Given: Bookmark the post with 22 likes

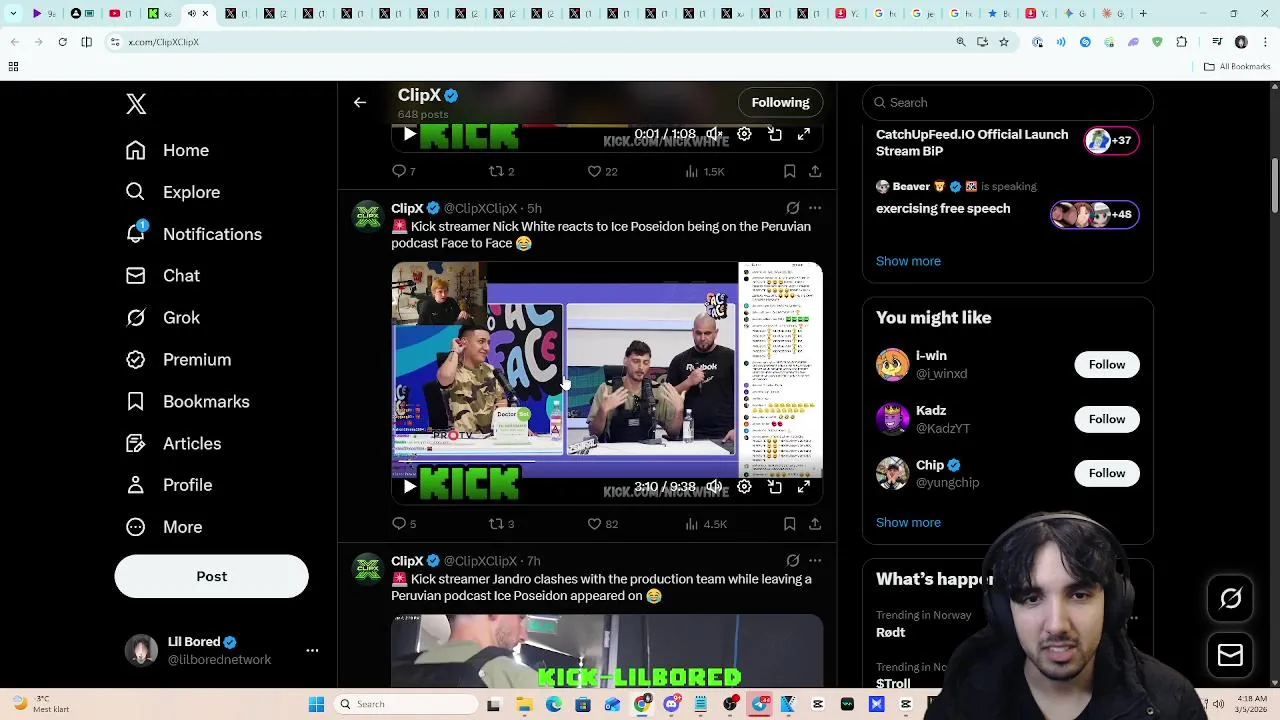Looking at the screenshot, I should 789,171.
